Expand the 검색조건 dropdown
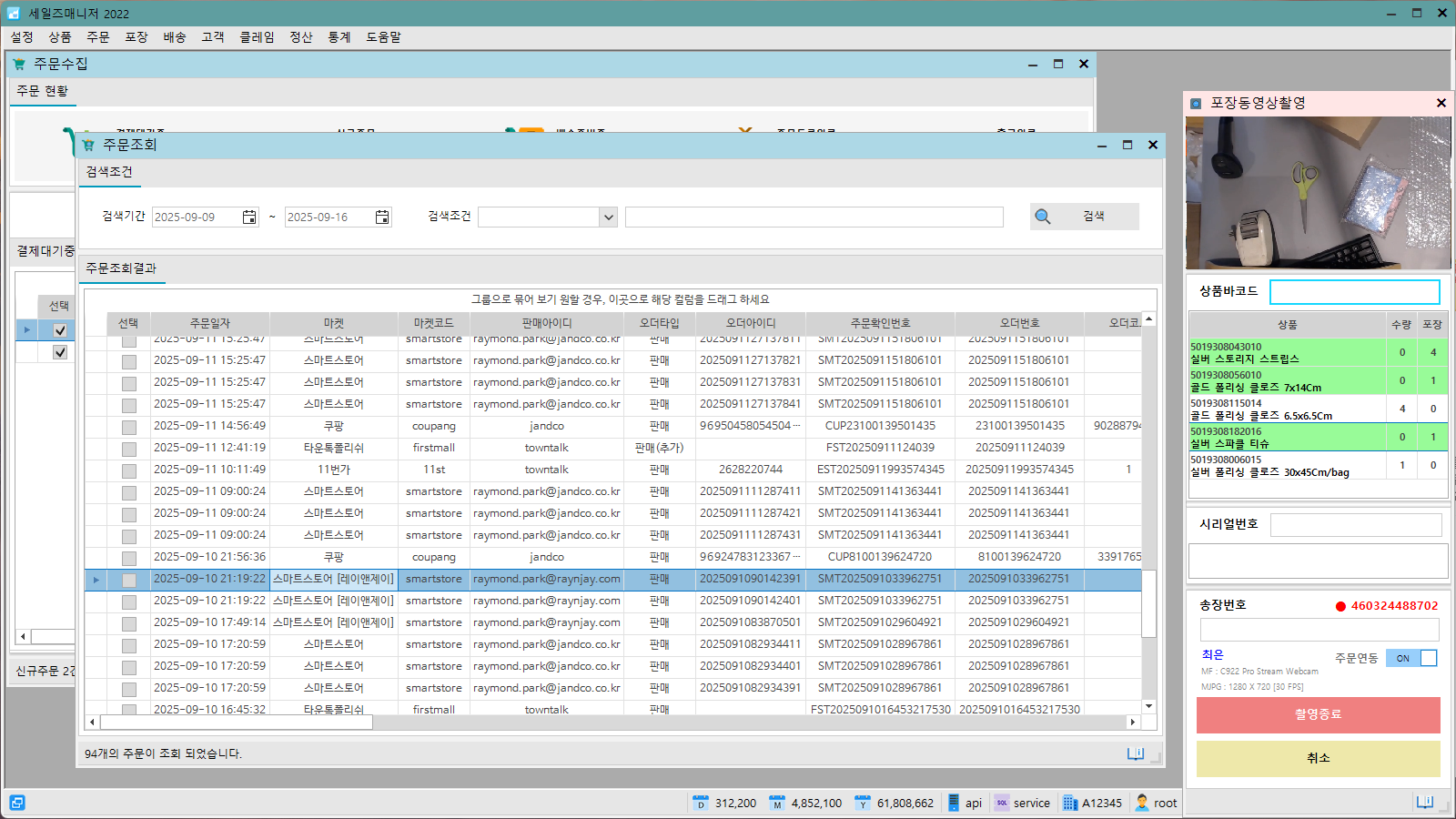This screenshot has height=819, width=1456. pos(608,217)
